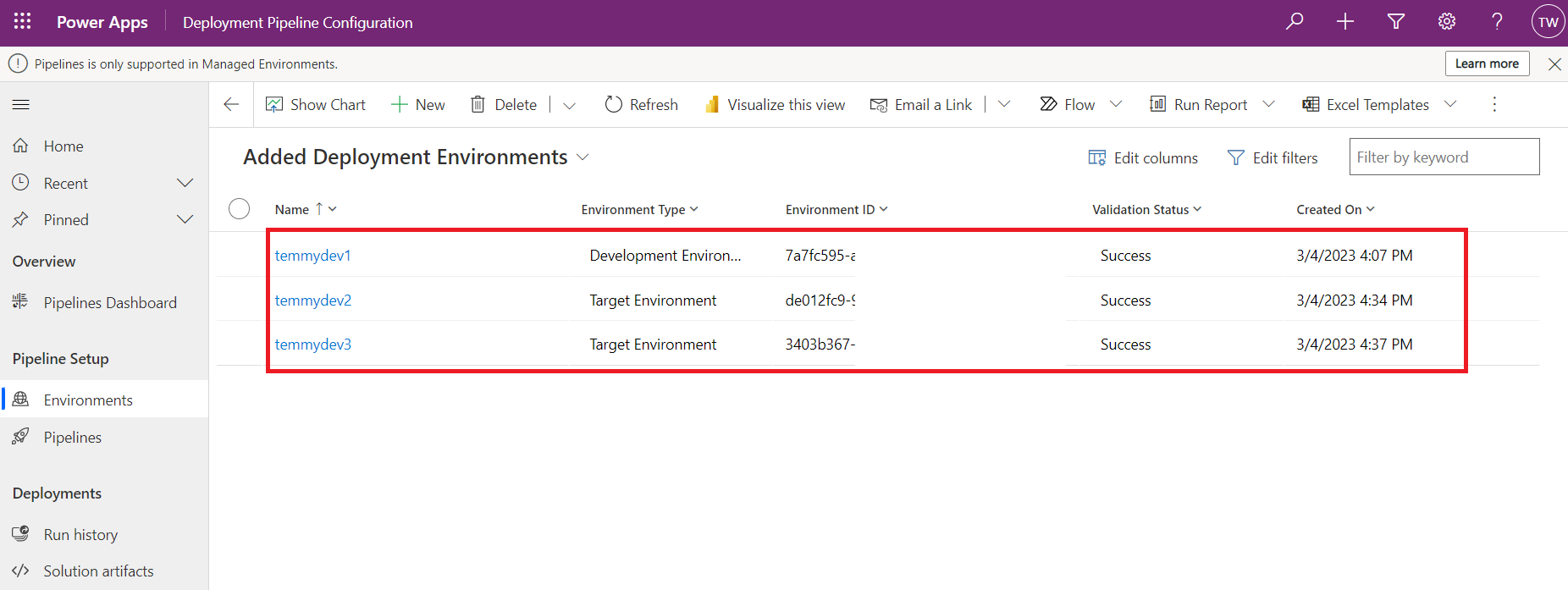Screen dimensions: 1568x590
Task: Open the Created On column header menu
Action: [x=1335, y=209]
